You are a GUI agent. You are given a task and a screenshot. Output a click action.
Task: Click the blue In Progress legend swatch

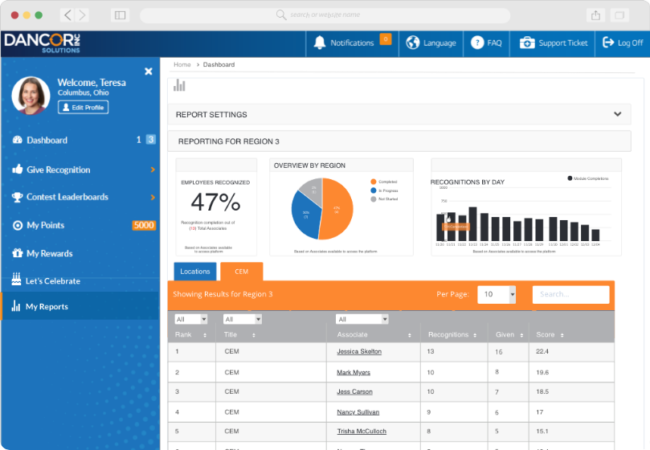point(374,190)
